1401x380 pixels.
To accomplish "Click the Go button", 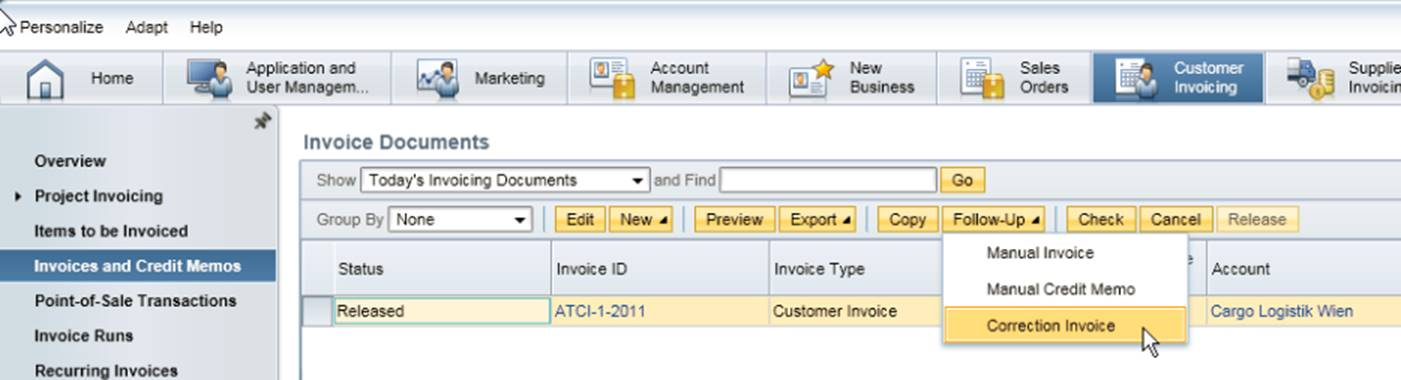I will 962,181.
